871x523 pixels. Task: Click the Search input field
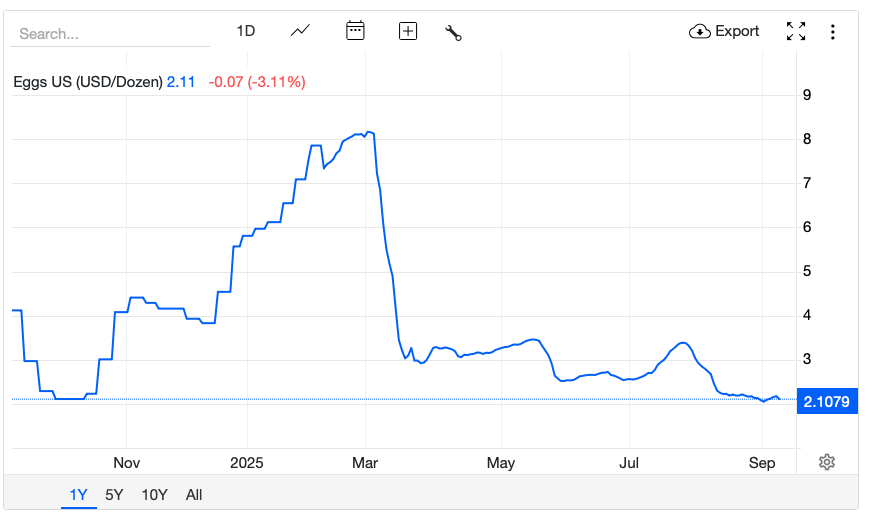click(110, 33)
